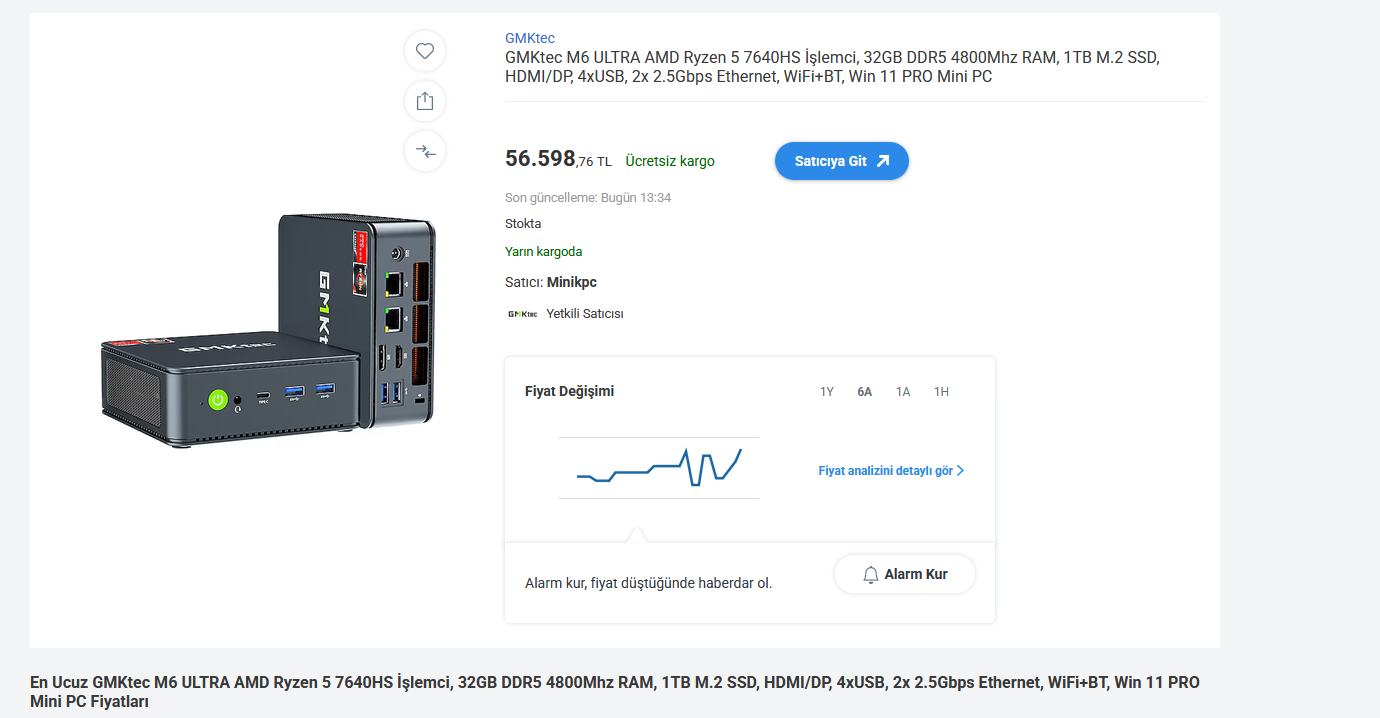The image size is (1380, 718).
Task: Select the 6A price range tab
Action: point(865,392)
